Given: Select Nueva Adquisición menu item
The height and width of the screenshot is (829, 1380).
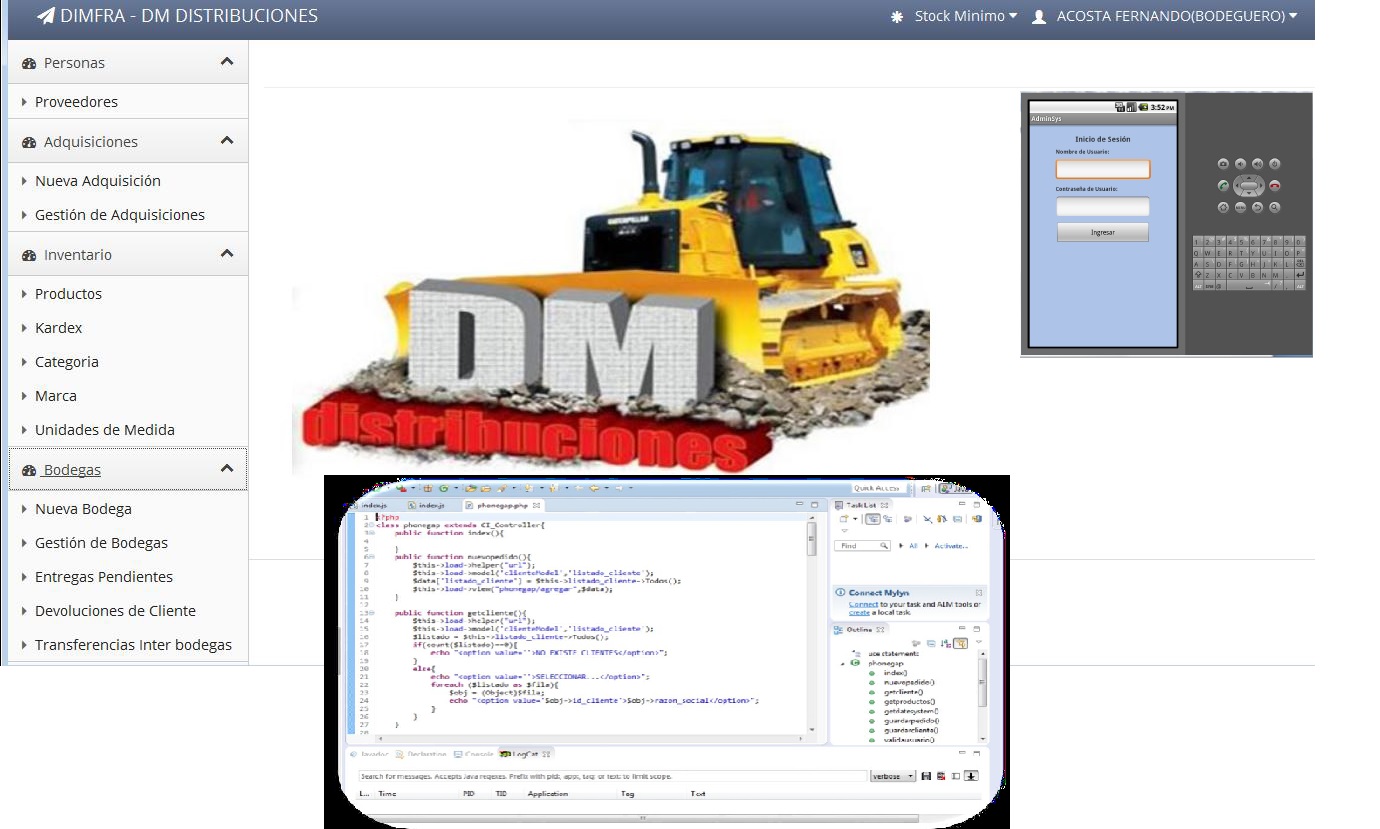Looking at the screenshot, I should [98, 181].
